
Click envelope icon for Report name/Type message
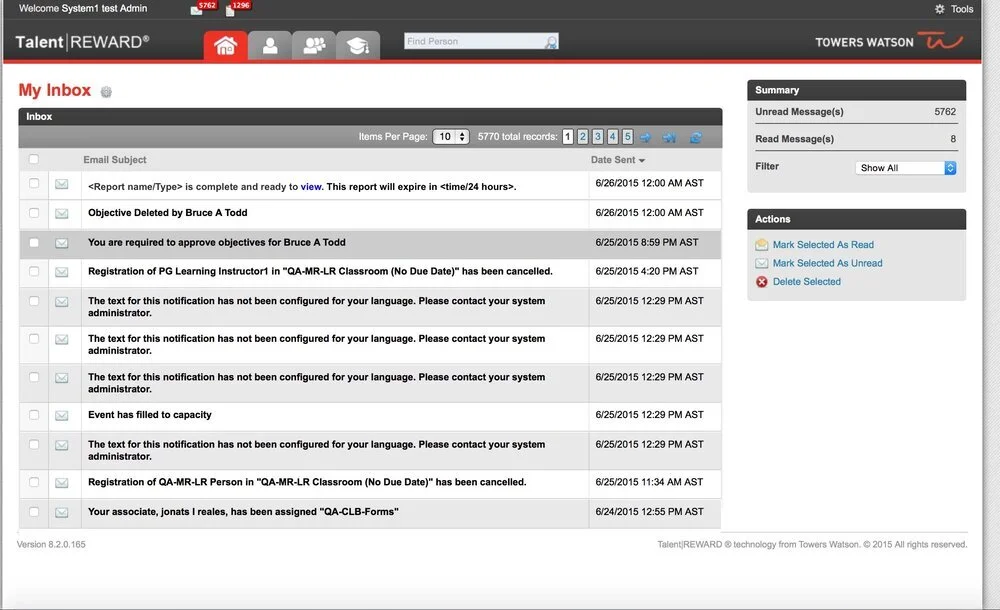(x=61, y=184)
